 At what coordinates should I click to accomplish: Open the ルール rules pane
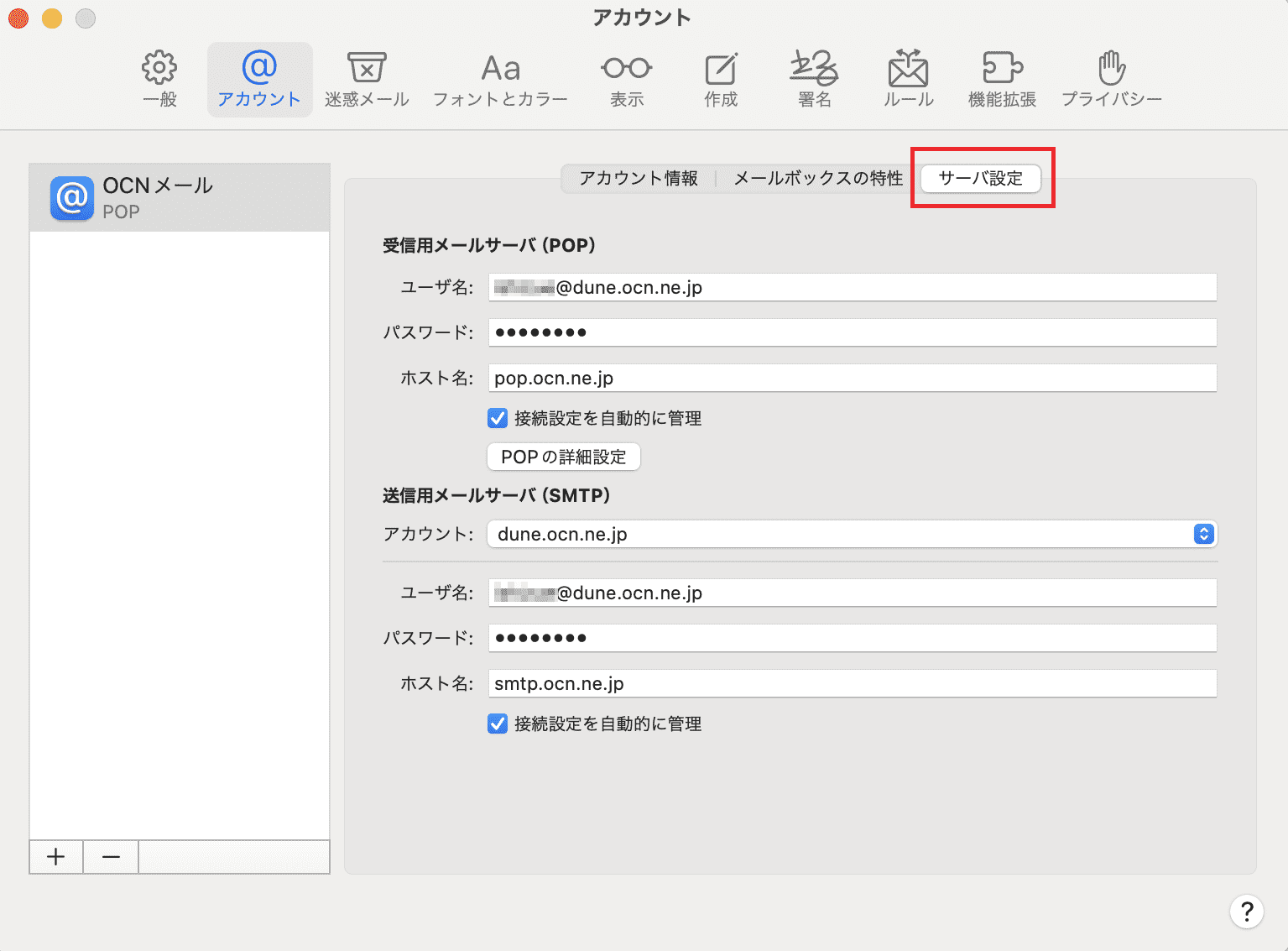[909, 81]
